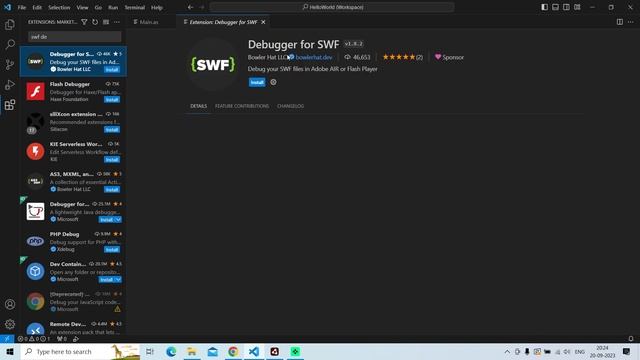The height and width of the screenshot is (360, 640).
Task: Open customize layout control
Action: pos(577,7)
